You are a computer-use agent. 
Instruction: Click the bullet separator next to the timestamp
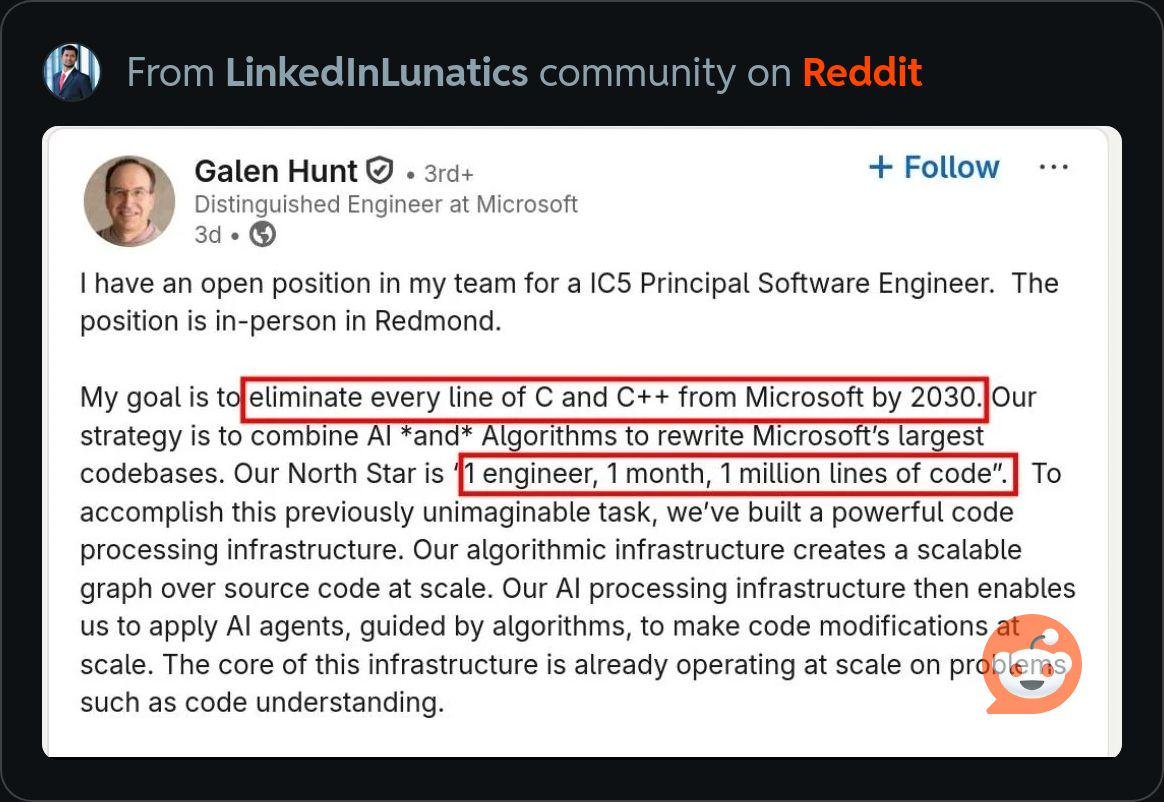(232, 236)
